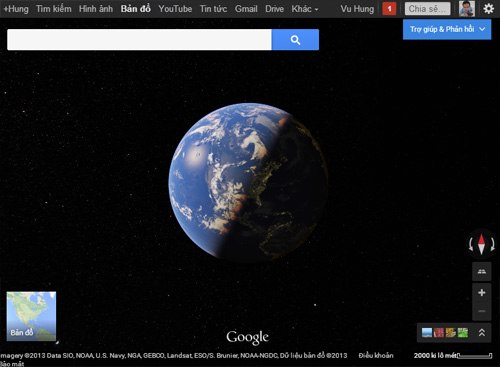Open Trợ giúp & Phản hồi dropdown
Viewport: 500px width, 367px height.
coord(447,29)
